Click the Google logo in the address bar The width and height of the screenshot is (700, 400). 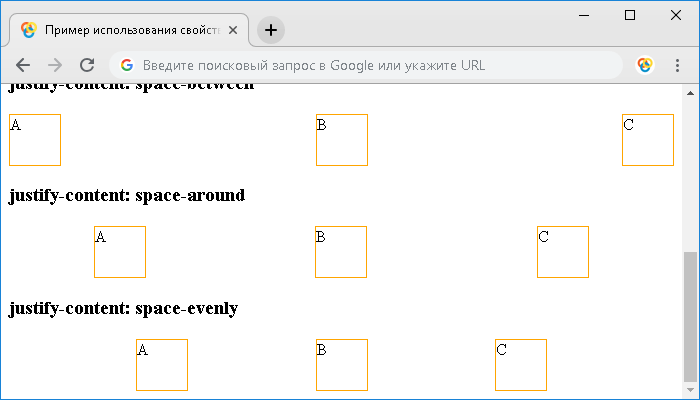click(127, 65)
